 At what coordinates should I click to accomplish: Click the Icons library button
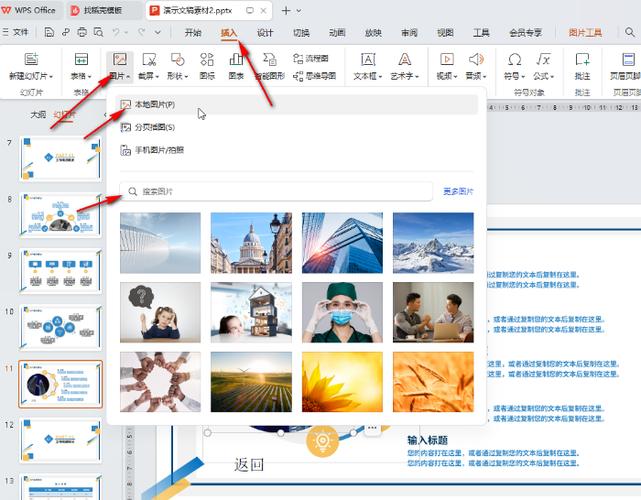(x=207, y=60)
